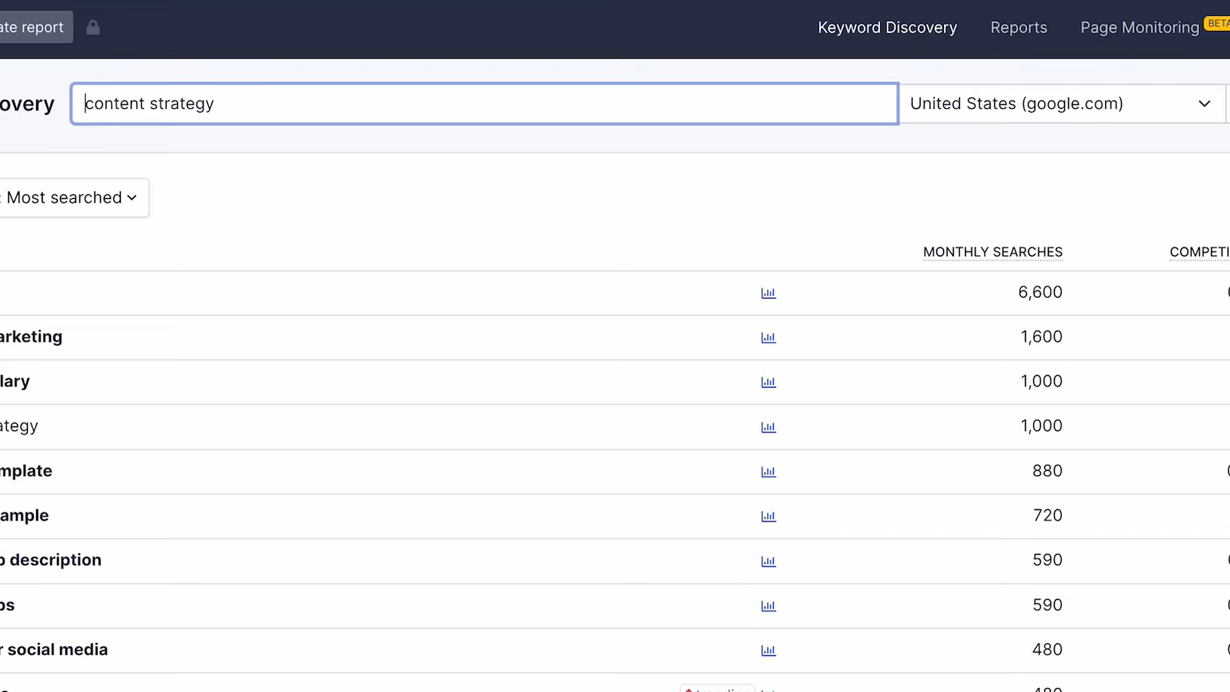Screen dimensions: 1230x692
Task: Click inside the content strategy search field
Action: point(484,103)
